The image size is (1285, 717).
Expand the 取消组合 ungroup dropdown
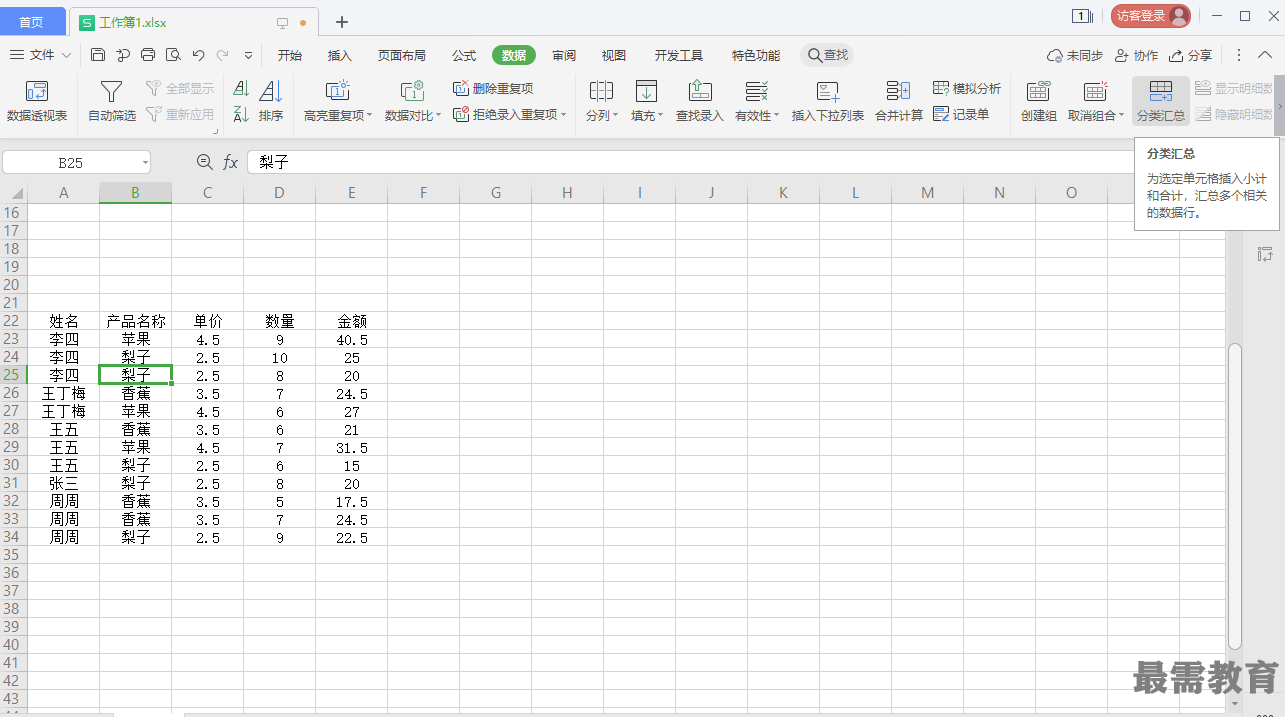coord(1121,116)
